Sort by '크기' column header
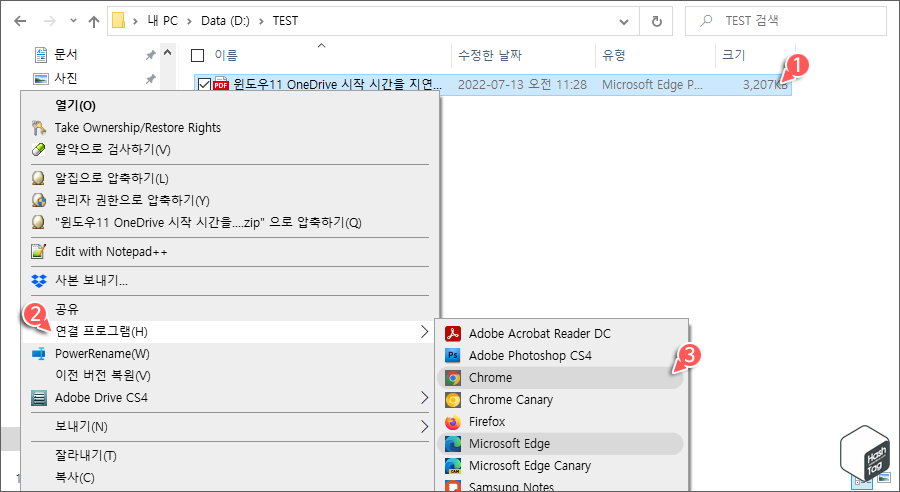The image size is (900, 492). click(734, 55)
